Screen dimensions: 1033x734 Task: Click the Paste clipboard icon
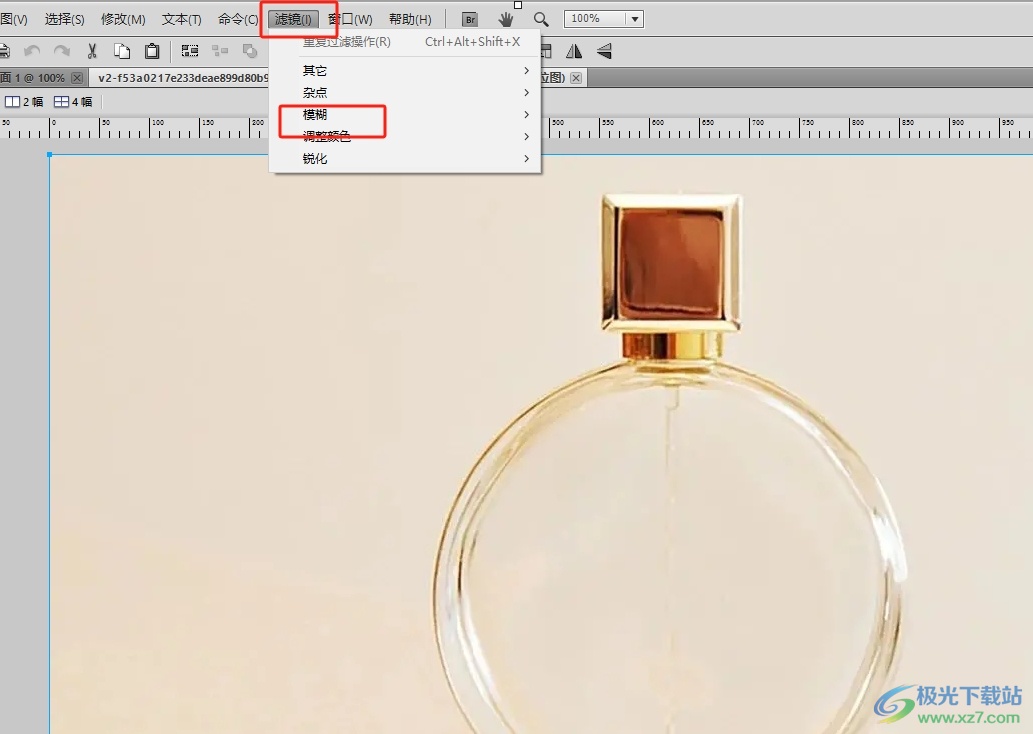click(152, 51)
